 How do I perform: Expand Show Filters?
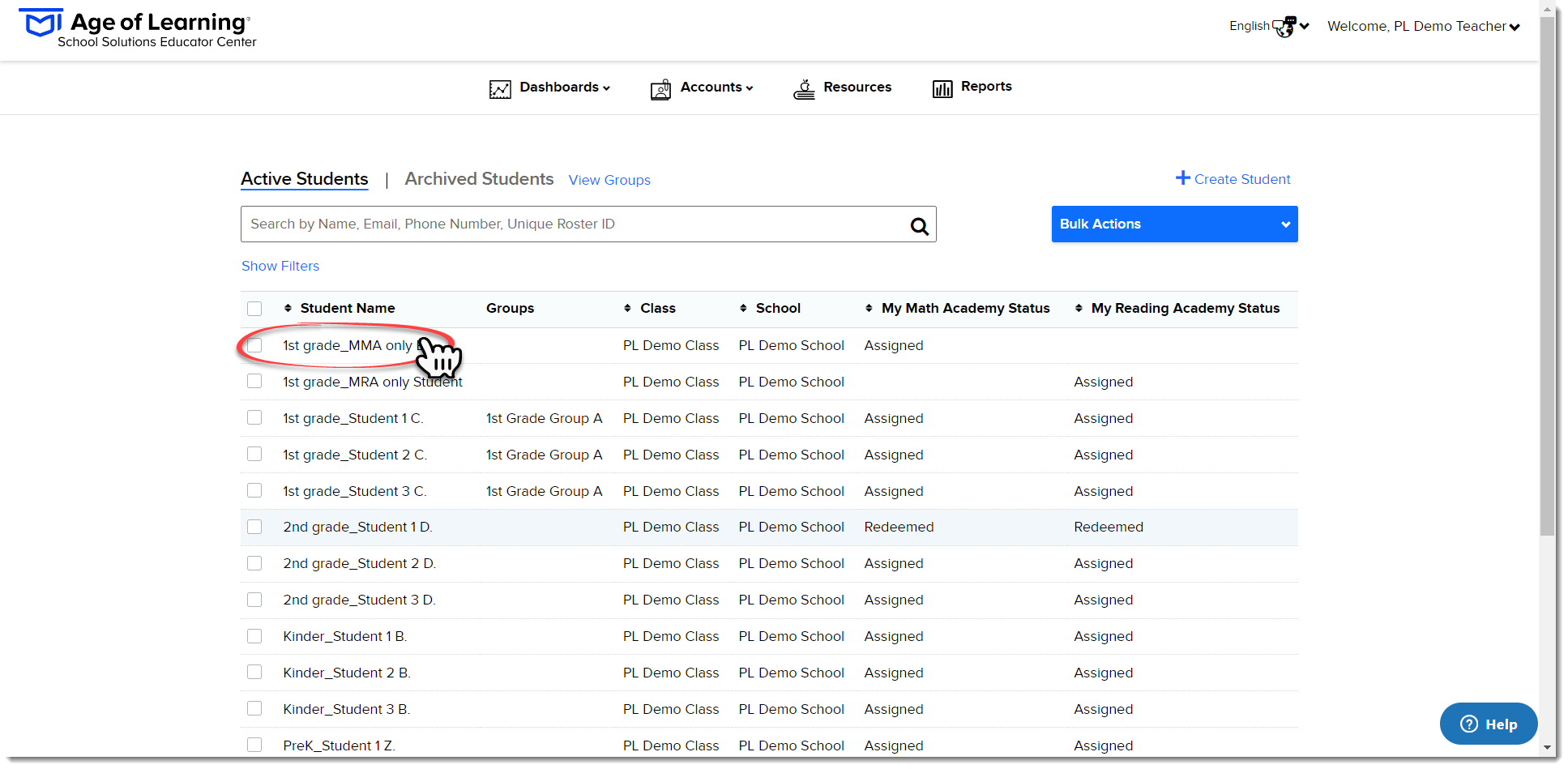[280, 266]
